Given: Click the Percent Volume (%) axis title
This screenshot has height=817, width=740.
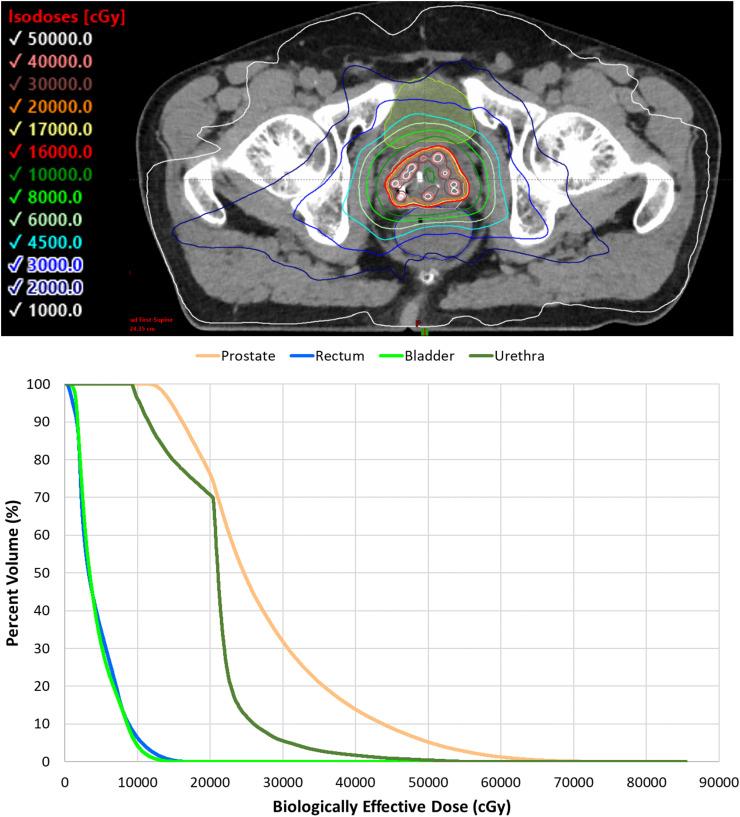Looking at the screenshot, I should [13, 573].
